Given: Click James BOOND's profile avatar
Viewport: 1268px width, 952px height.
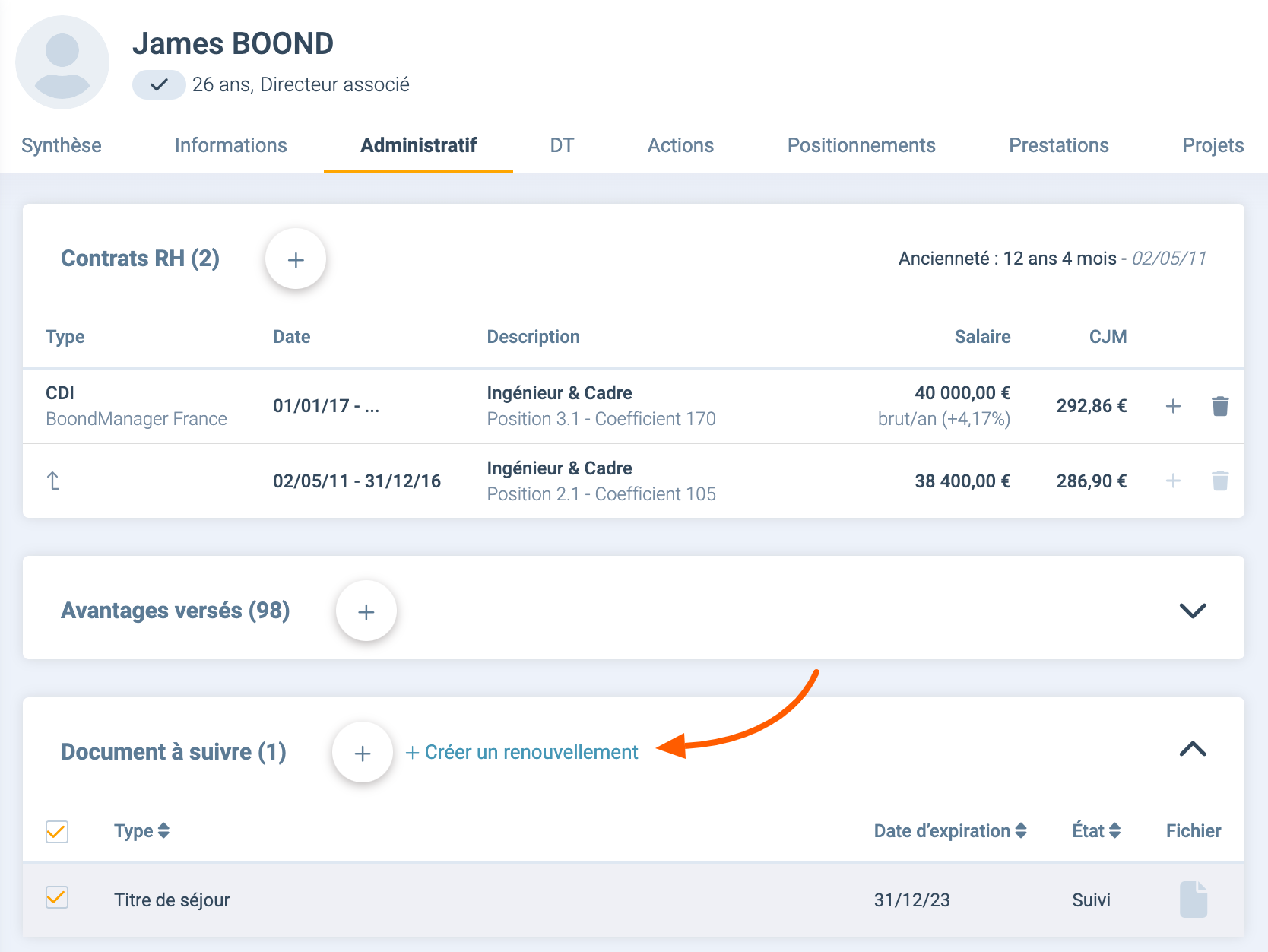Looking at the screenshot, I should 62,62.
